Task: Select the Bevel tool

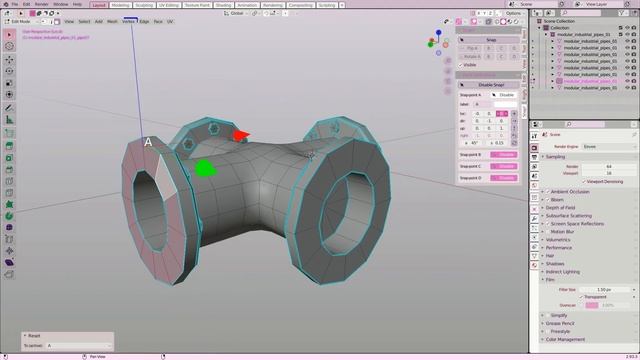Action: [x=9, y=169]
